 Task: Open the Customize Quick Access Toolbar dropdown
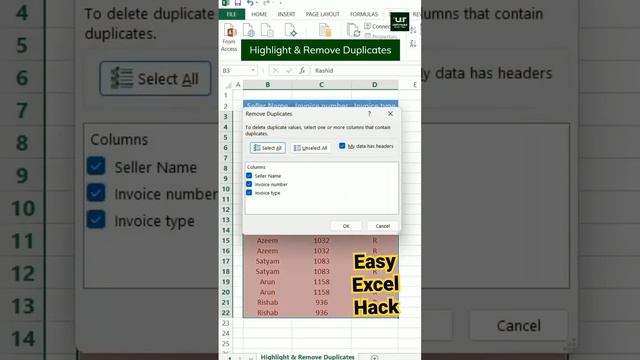(x=280, y=3)
